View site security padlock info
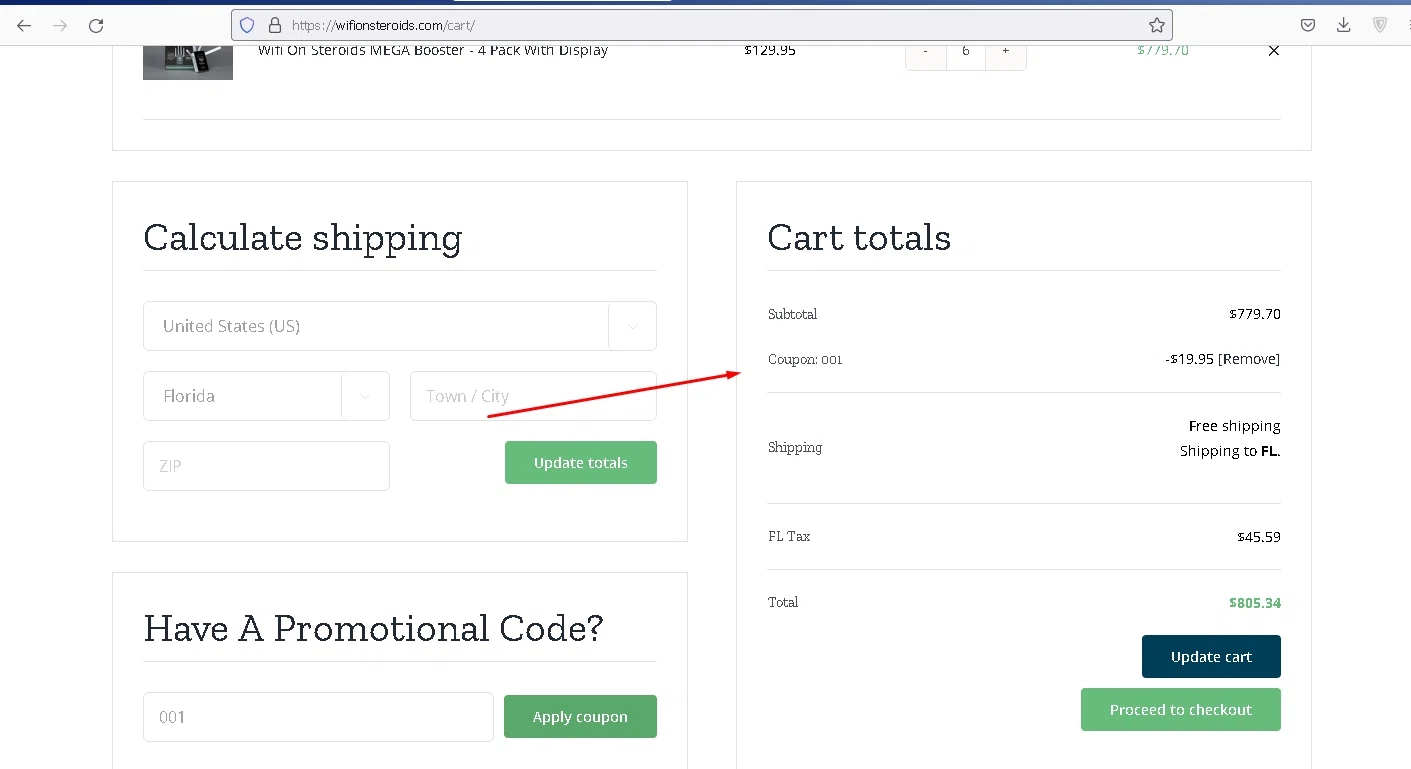The height and width of the screenshot is (769, 1411). (x=275, y=25)
